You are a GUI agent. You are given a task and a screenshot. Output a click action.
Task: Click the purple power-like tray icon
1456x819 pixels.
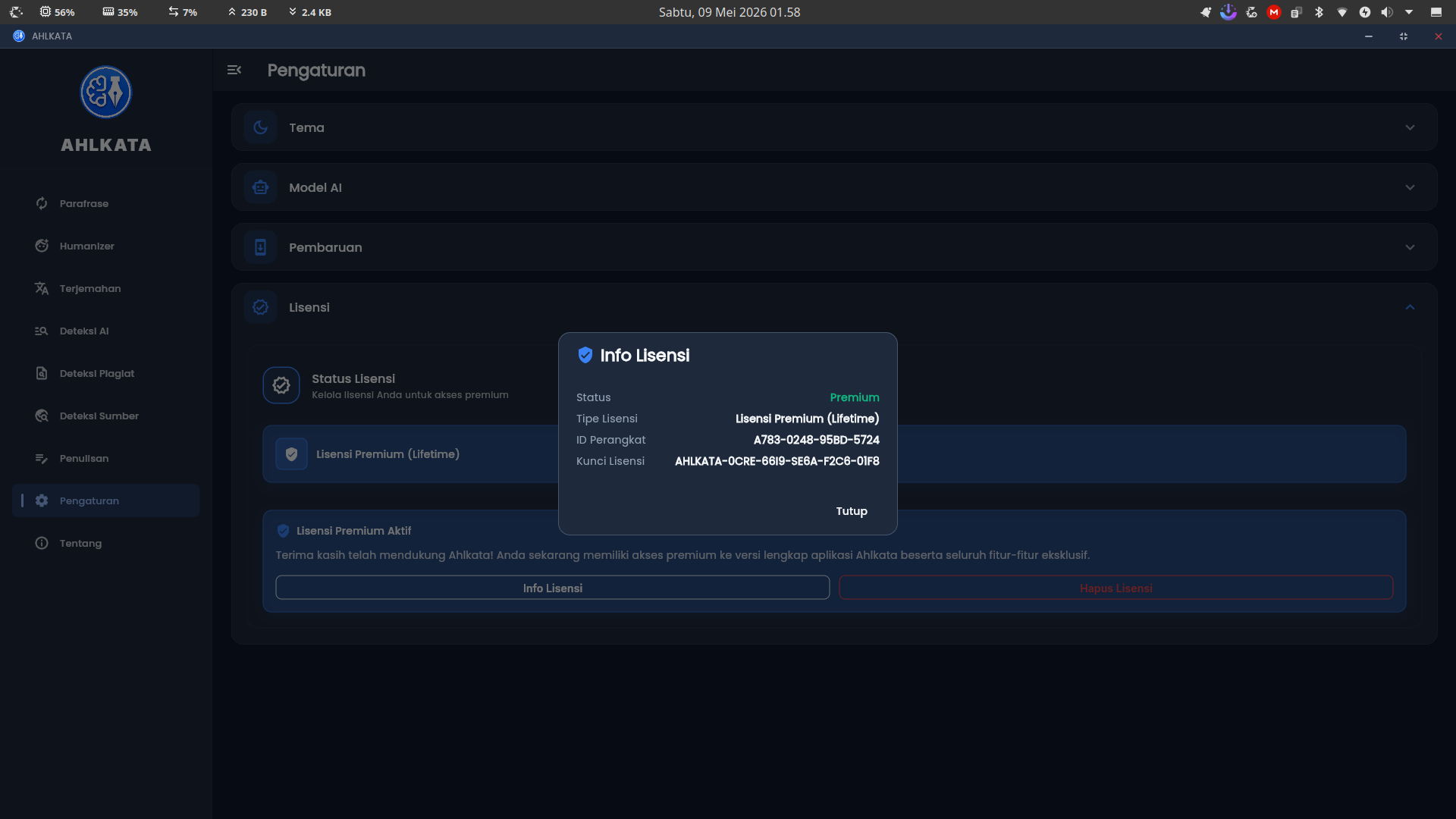pos(1228,12)
